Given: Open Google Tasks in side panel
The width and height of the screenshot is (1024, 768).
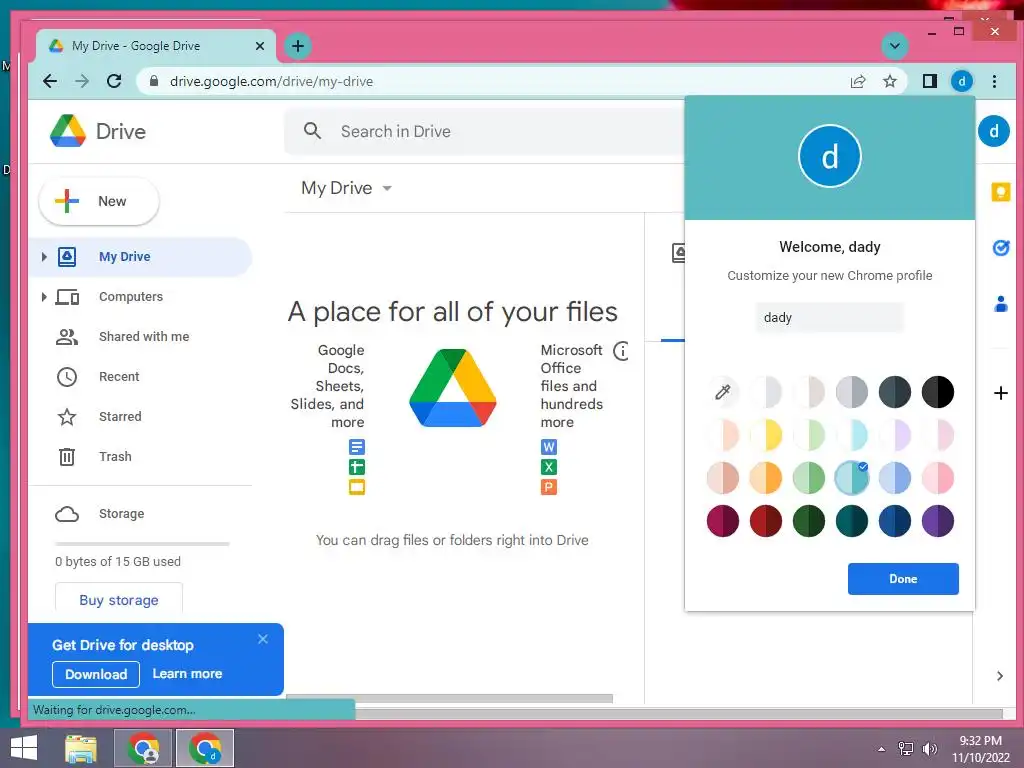Looking at the screenshot, I should coord(1000,248).
